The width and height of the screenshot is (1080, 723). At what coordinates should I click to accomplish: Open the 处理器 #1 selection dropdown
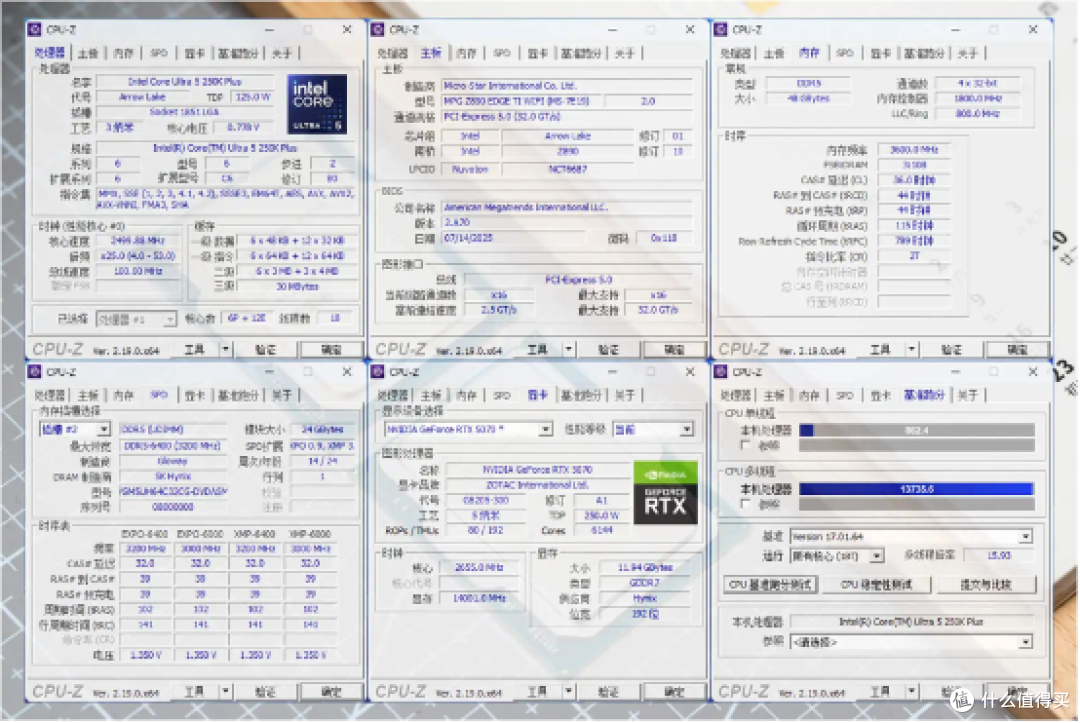pyautogui.click(x=136, y=319)
